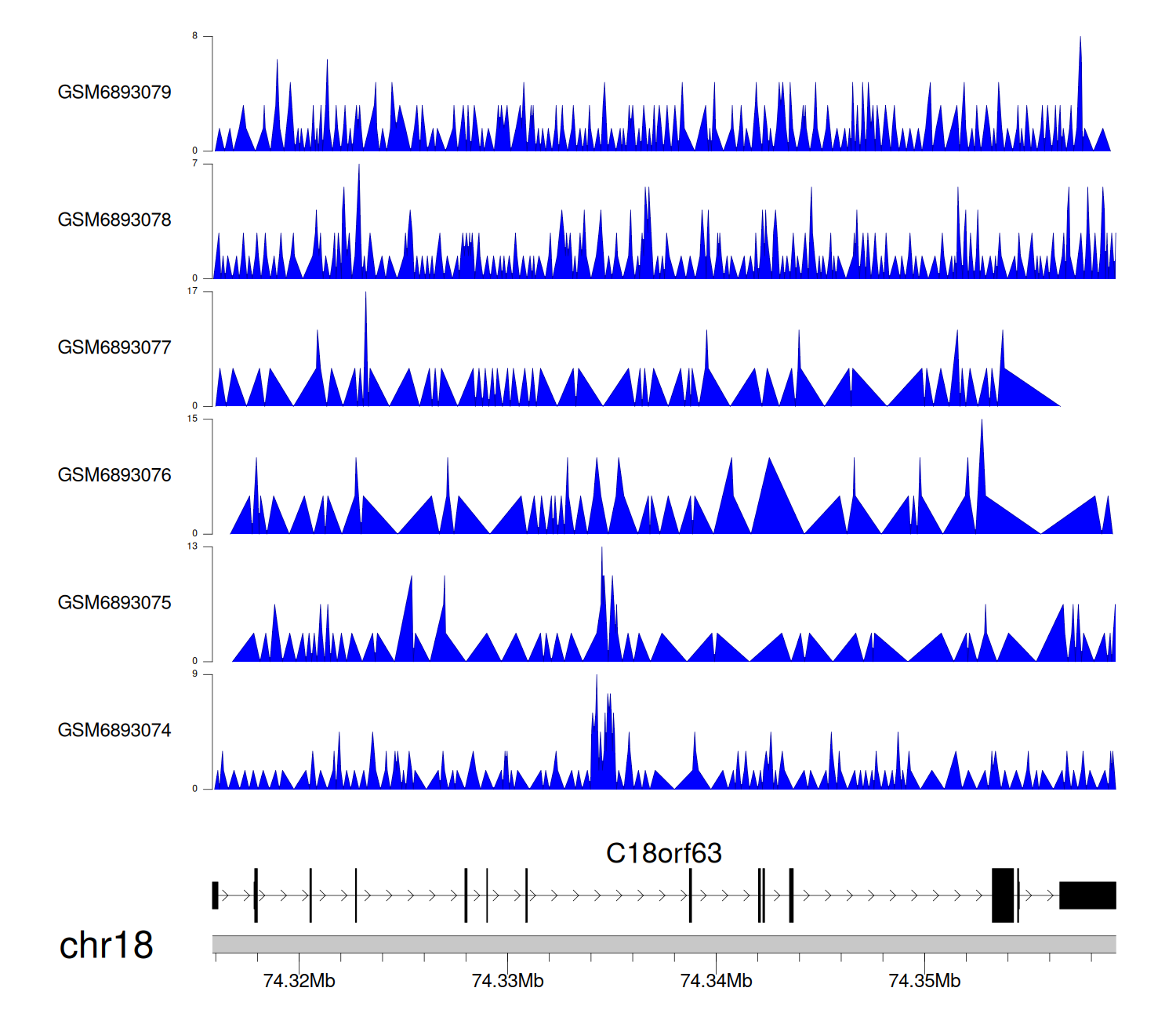Click the GSM6893079 track label
Viewport: 1176px width, 1035px height.
click(x=114, y=93)
